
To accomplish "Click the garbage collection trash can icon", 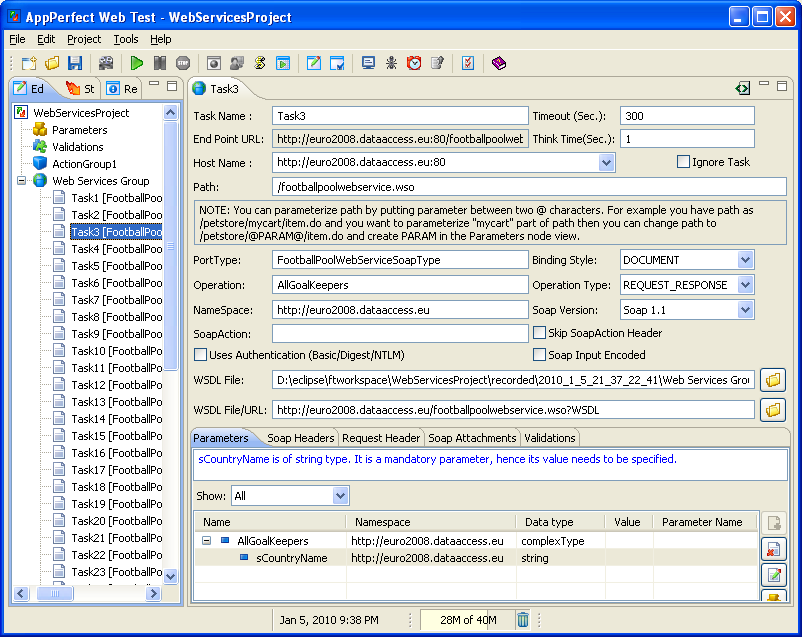I will [x=523, y=620].
